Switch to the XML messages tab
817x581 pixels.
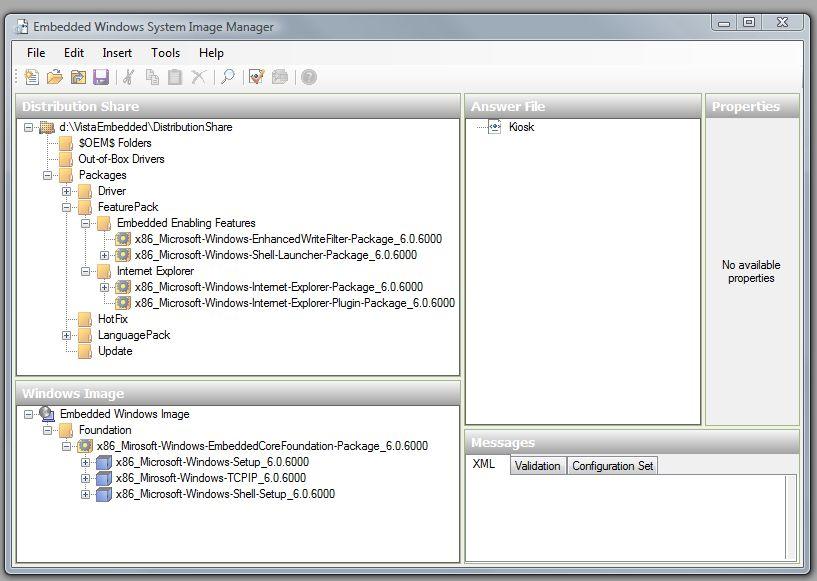pyautogui.click(x=484, y=464)
